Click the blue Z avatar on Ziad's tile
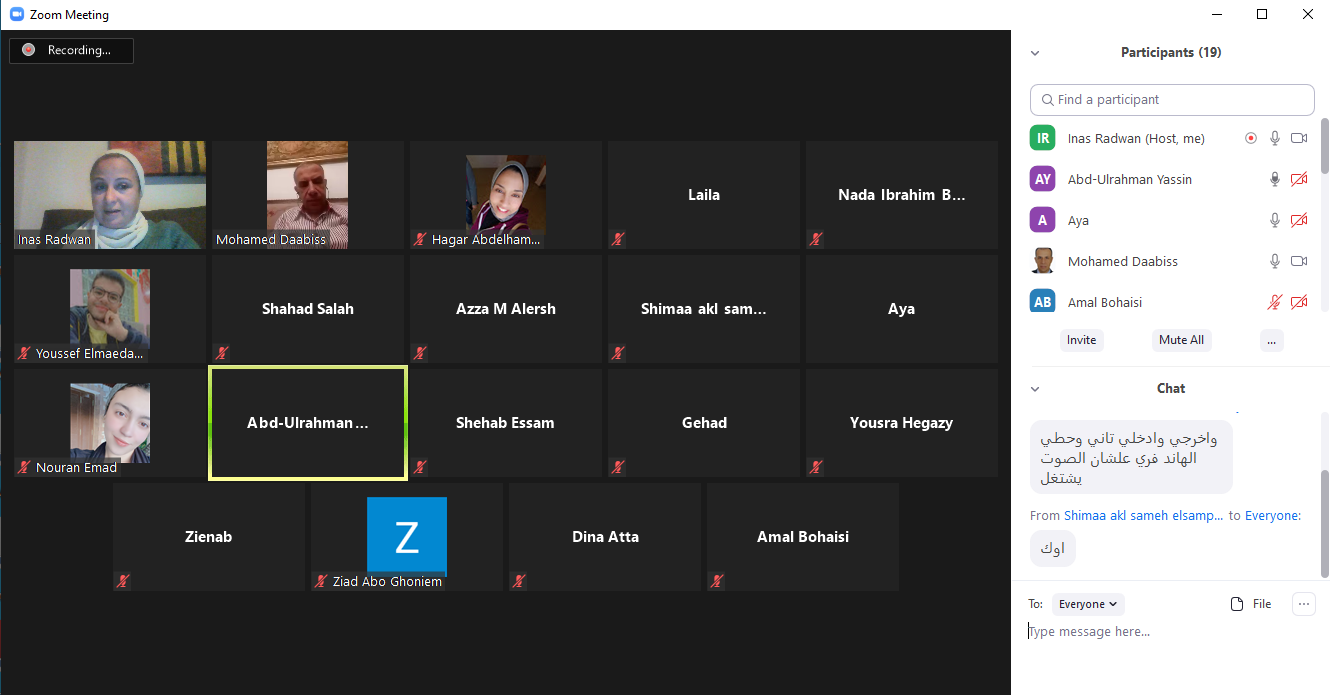This screenshot has height=695, width=1330. [407, 537]
